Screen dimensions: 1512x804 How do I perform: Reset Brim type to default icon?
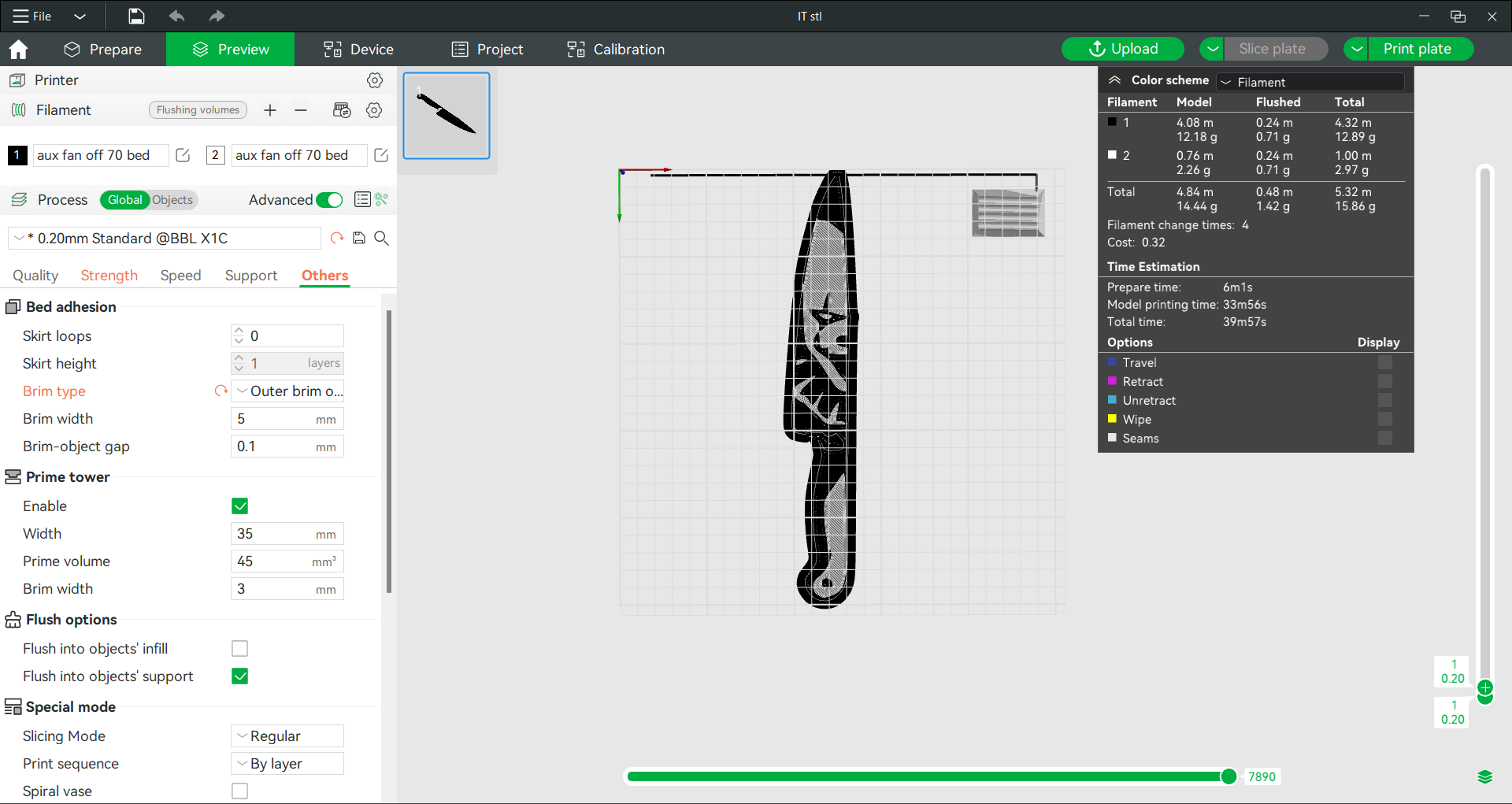pos(221,391)
